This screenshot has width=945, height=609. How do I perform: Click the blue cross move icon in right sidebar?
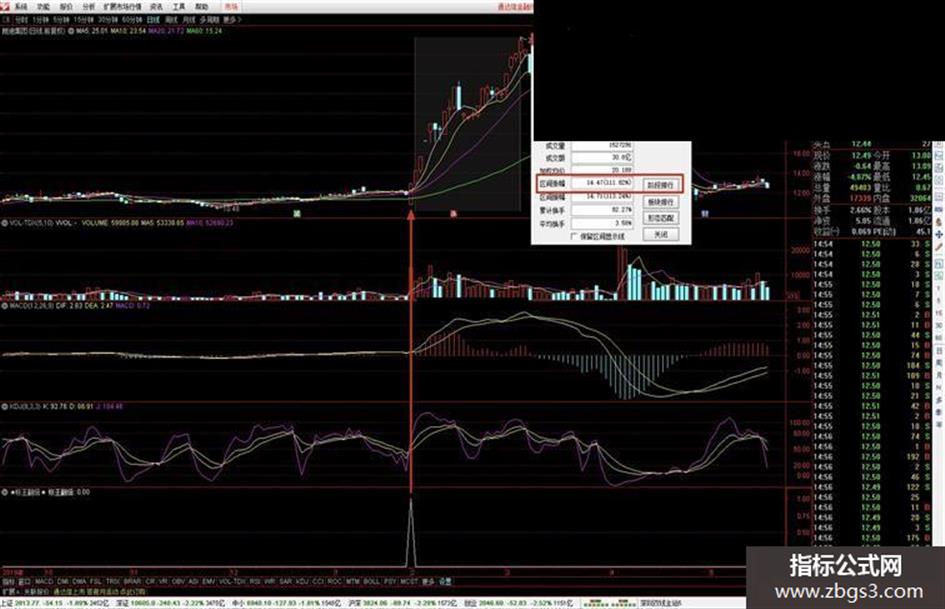(939, 235)
